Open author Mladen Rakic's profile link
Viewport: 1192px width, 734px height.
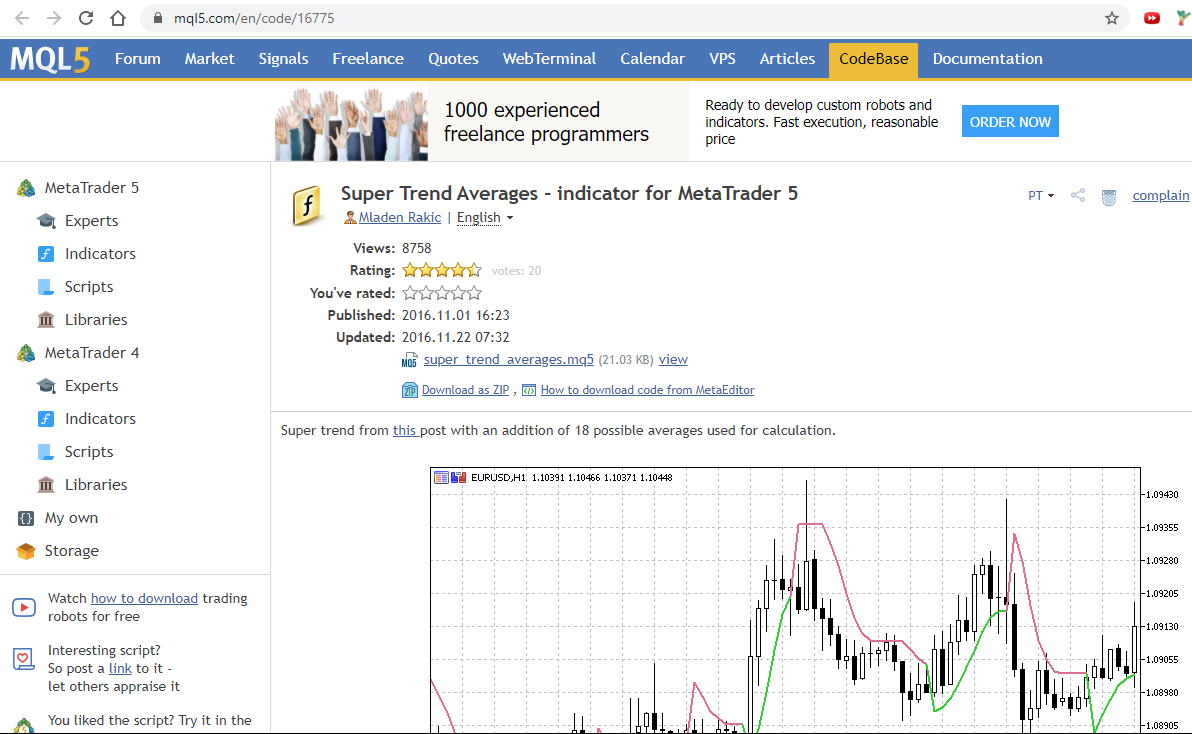(400, 217)
